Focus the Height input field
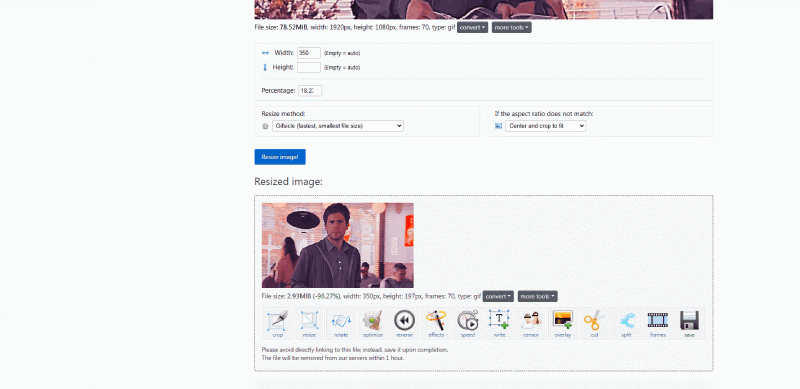 [x=309, y=67]
